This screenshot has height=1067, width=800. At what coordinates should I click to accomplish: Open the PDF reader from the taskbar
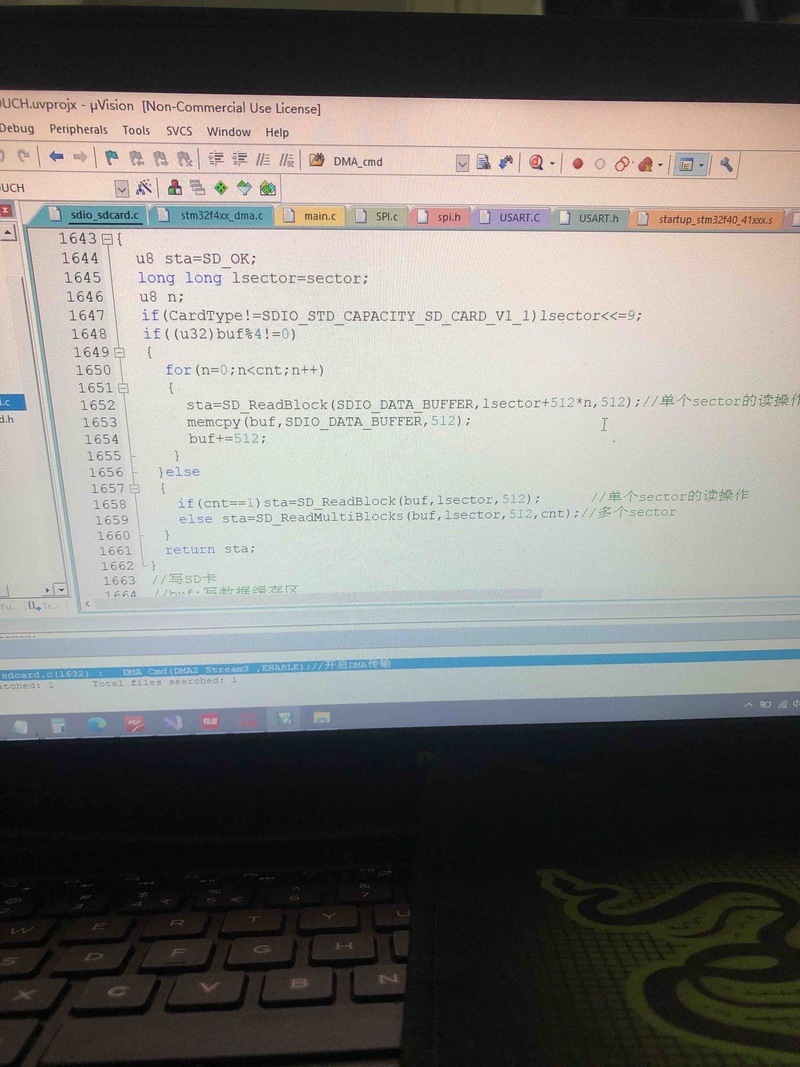click(135, 723)
